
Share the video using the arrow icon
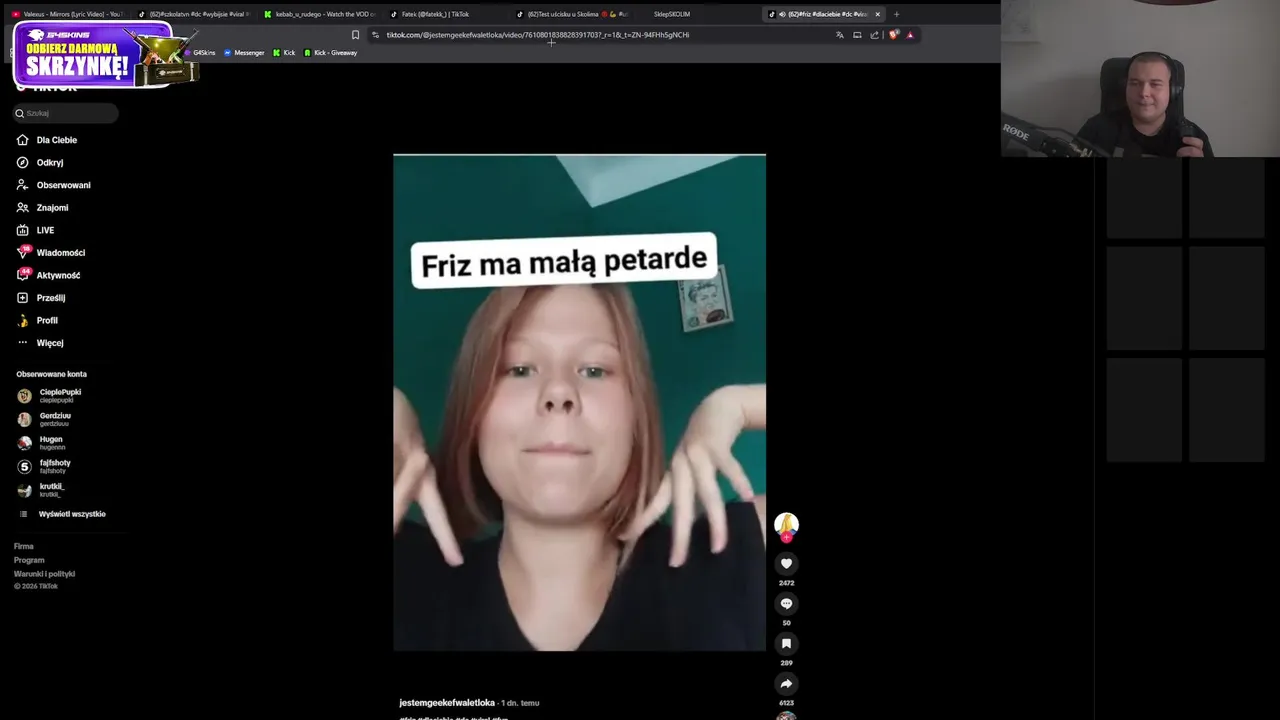pos(786,683)
